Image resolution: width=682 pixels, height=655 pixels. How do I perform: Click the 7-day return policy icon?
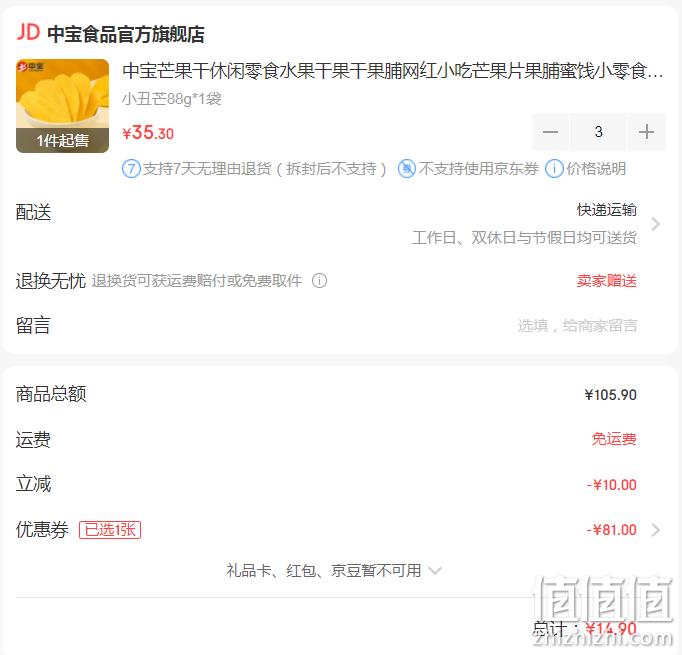(131, 169)
